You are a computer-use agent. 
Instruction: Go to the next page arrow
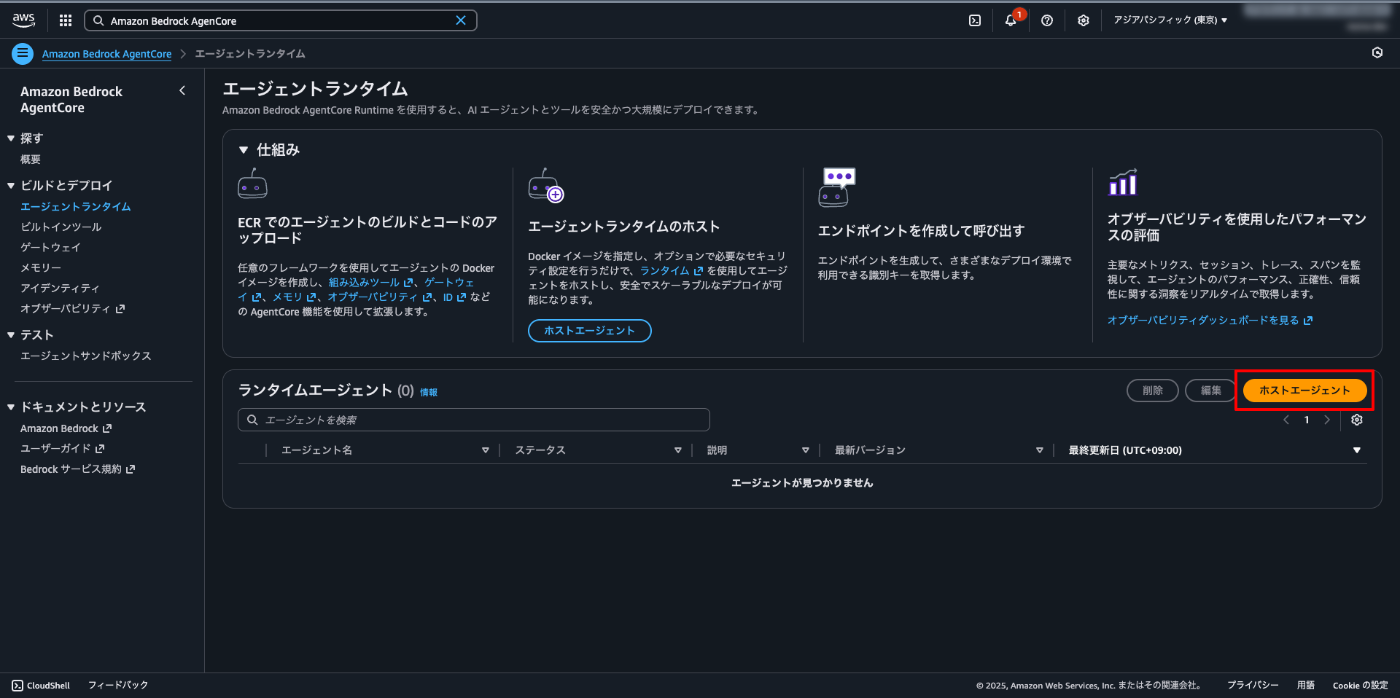[1327, 420]
